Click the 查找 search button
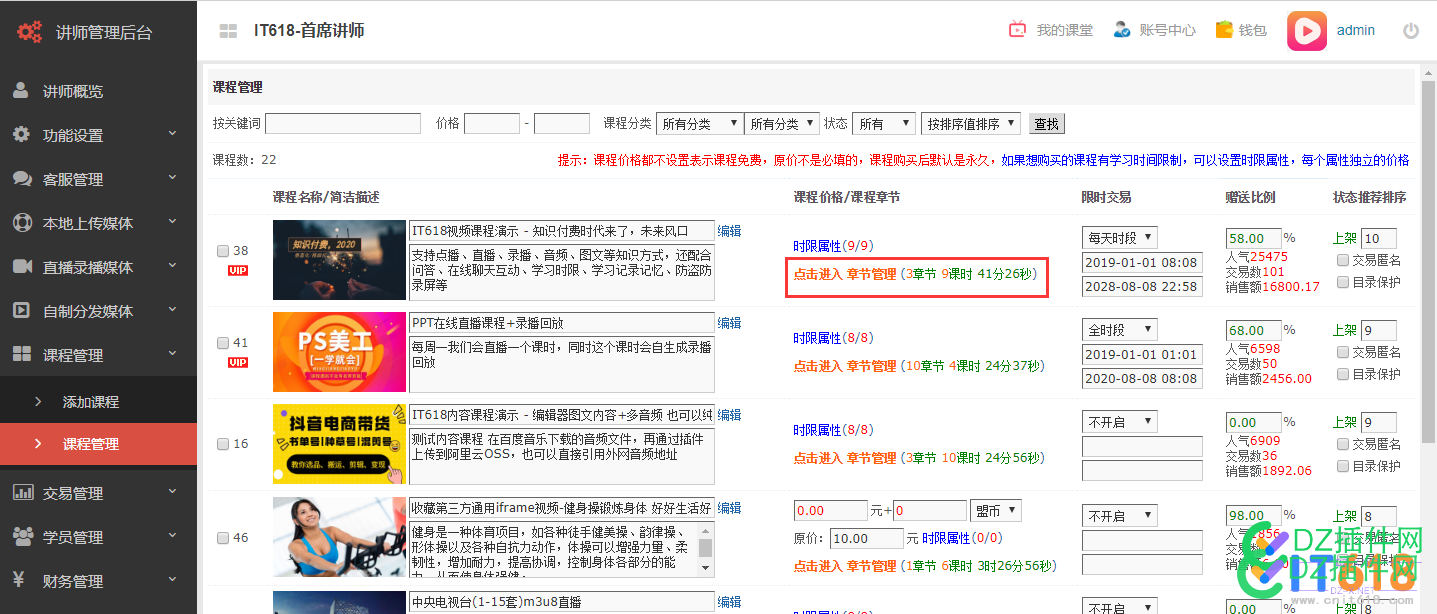The width and height of the screenshot is (1437, 614). coord(1046,123)
